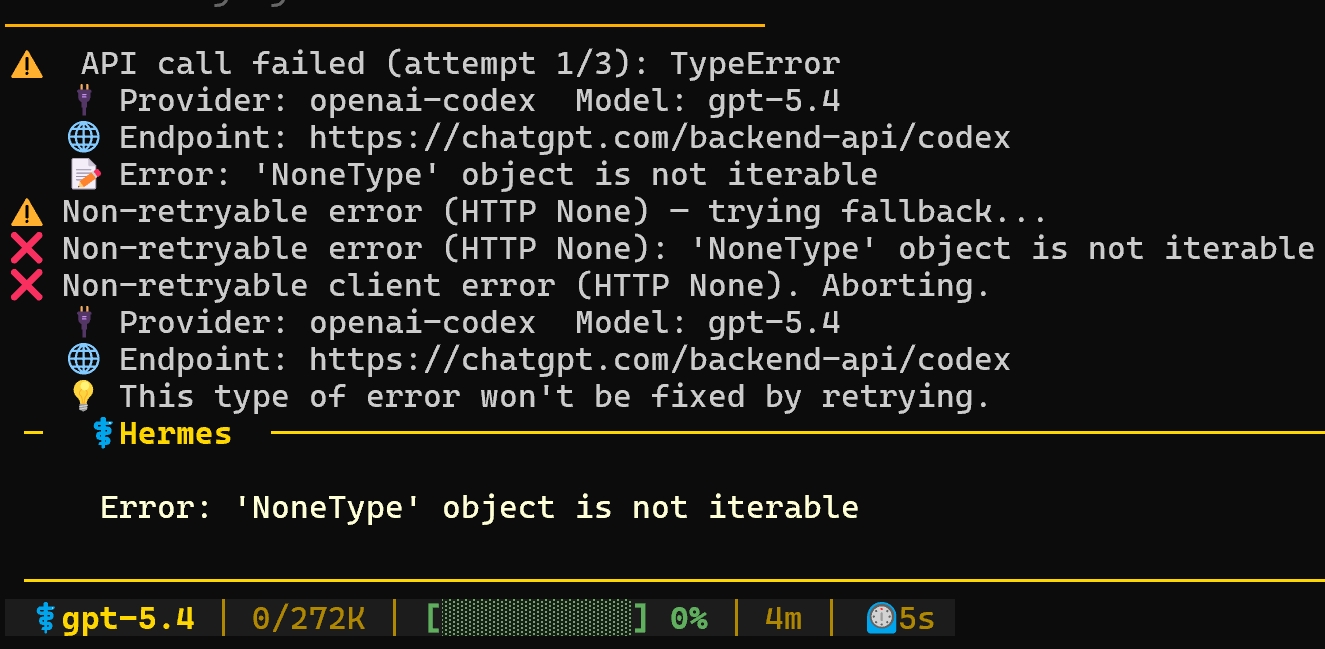Screen dimensions: 1325x649
Task: Click the lightbulb icon next to retry hint
Action: (x=84, y=397)
